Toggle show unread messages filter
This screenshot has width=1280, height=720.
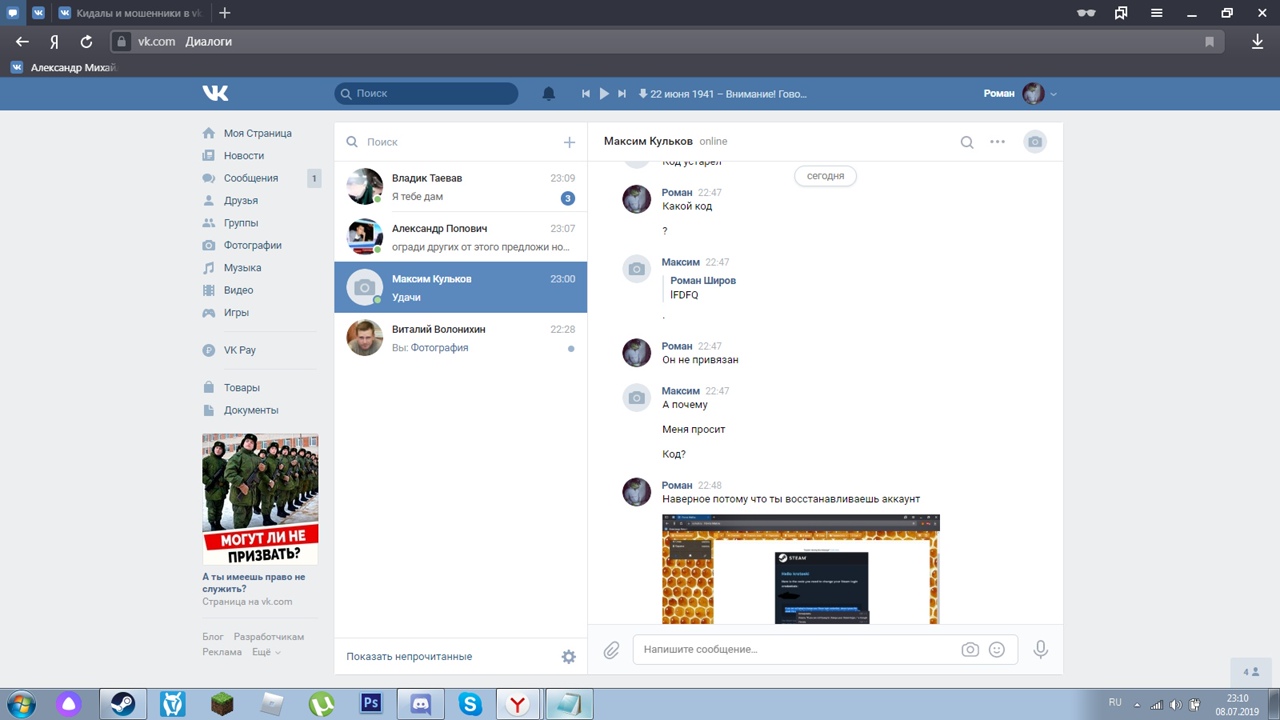pos(409,657)
